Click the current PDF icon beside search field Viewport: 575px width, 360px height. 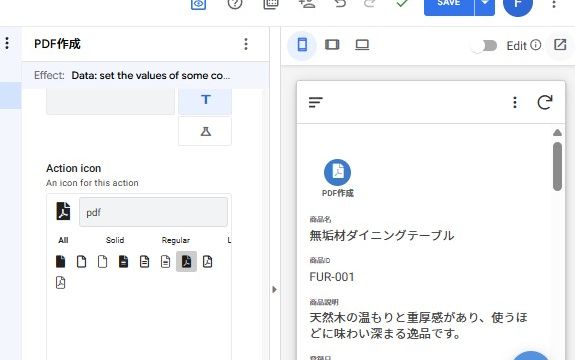63,211
